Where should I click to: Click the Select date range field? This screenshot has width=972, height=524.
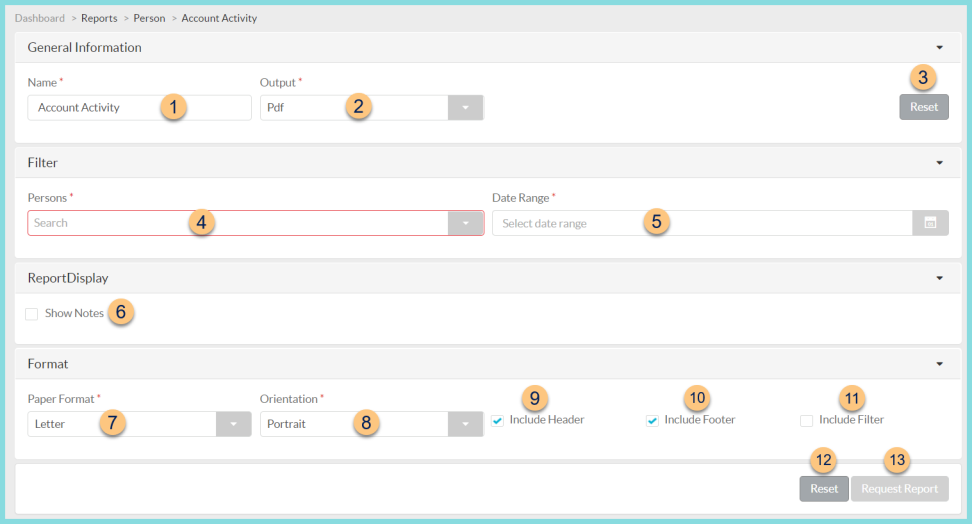click(x=702, y=223)
